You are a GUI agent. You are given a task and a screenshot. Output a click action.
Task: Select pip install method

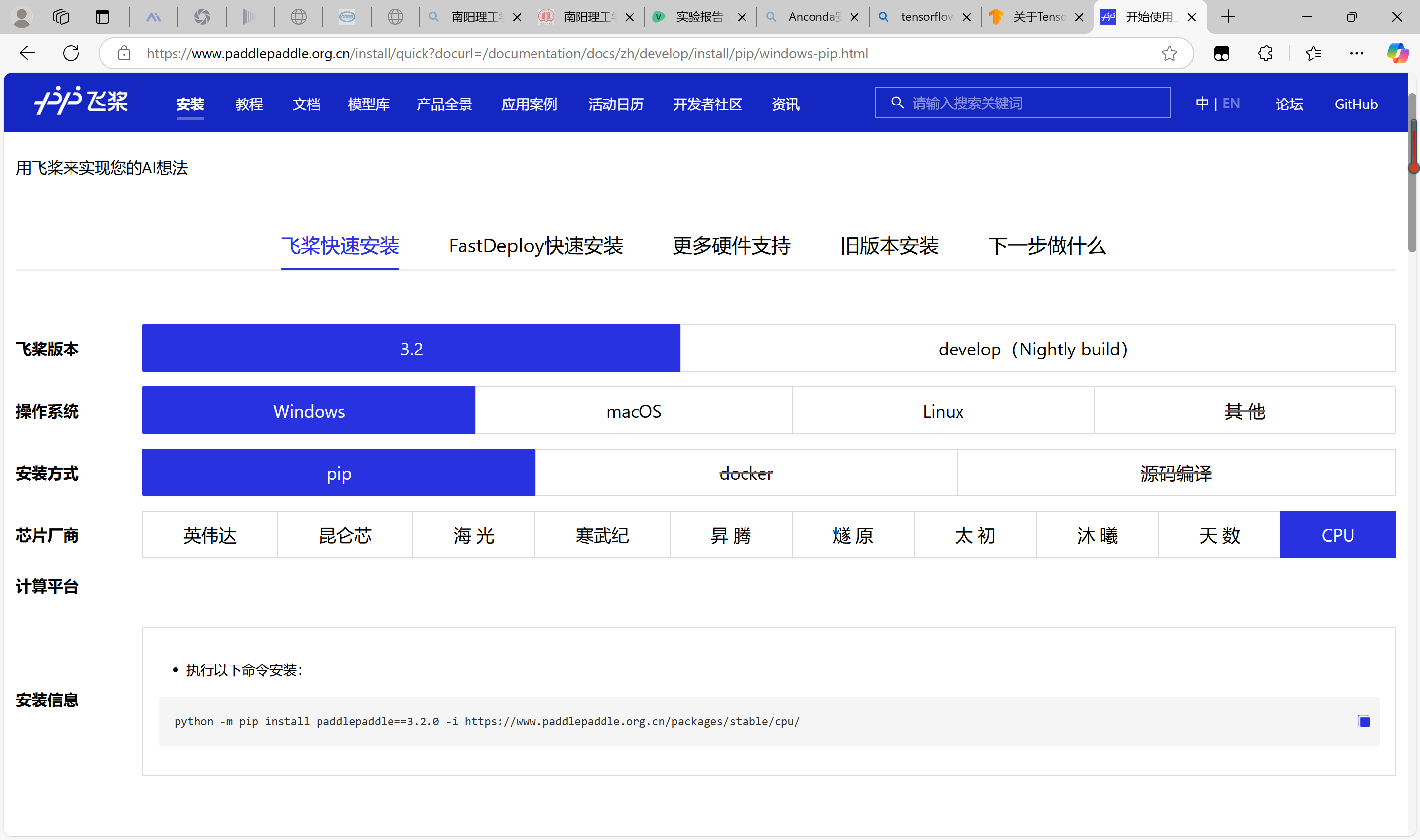click(x=338, y=473)
